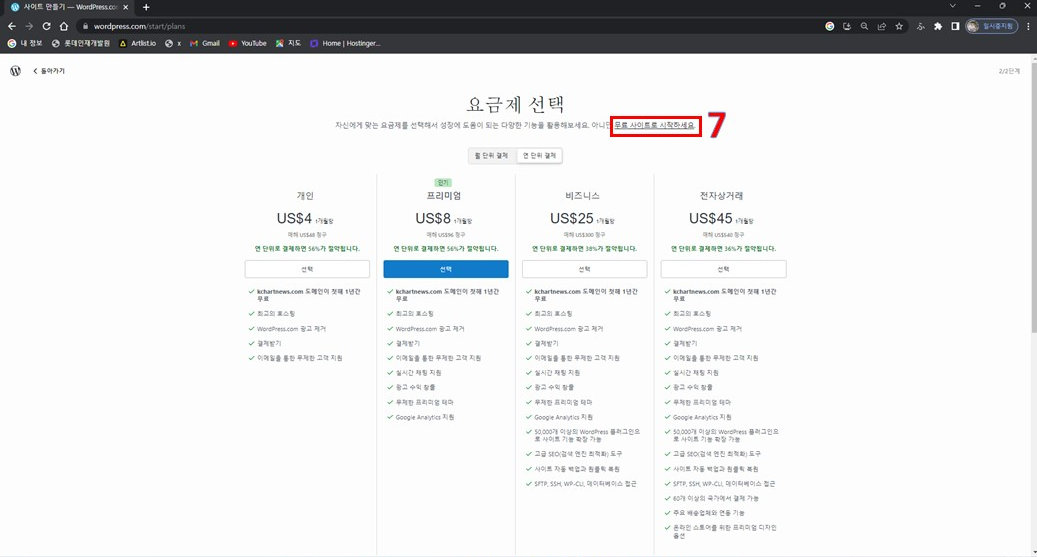Switch to 연 단위 결제 yearly billing
Image resolution: width=1037 pixels, height=557 pixels.
coord(540,155)
